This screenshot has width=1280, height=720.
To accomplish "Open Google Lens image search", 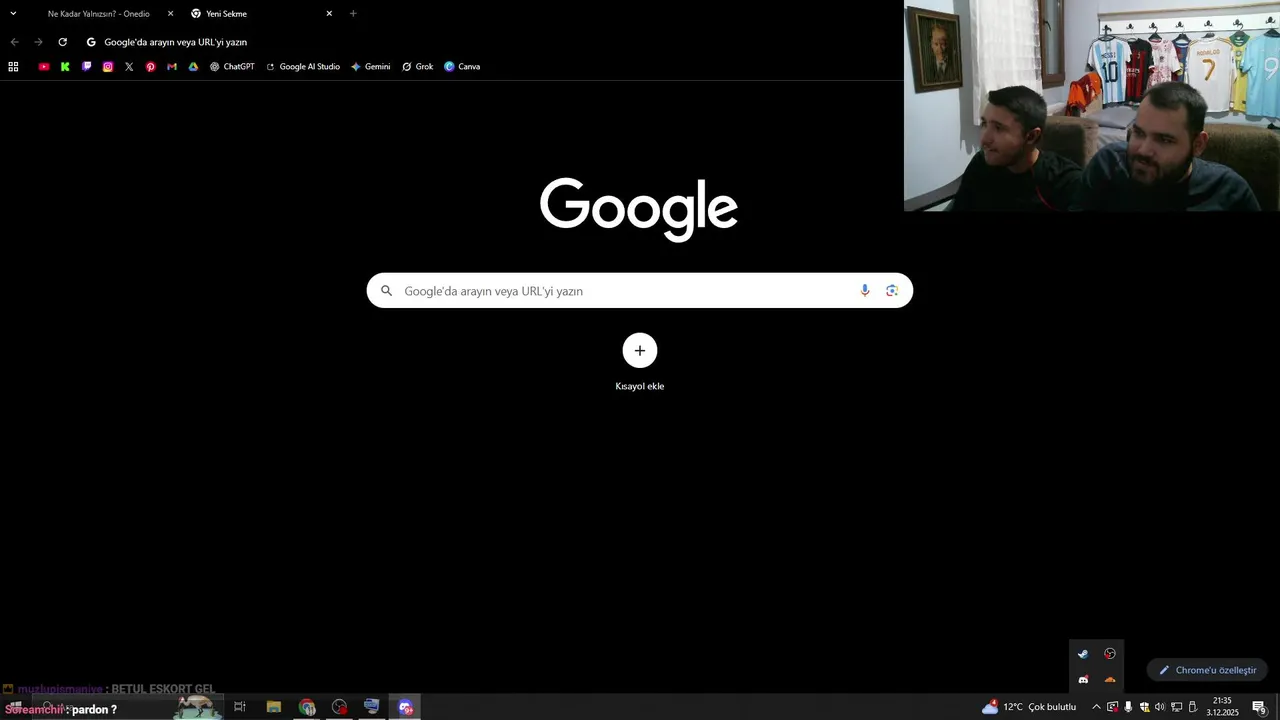I will pyautogui.click(x=892, y=291).
